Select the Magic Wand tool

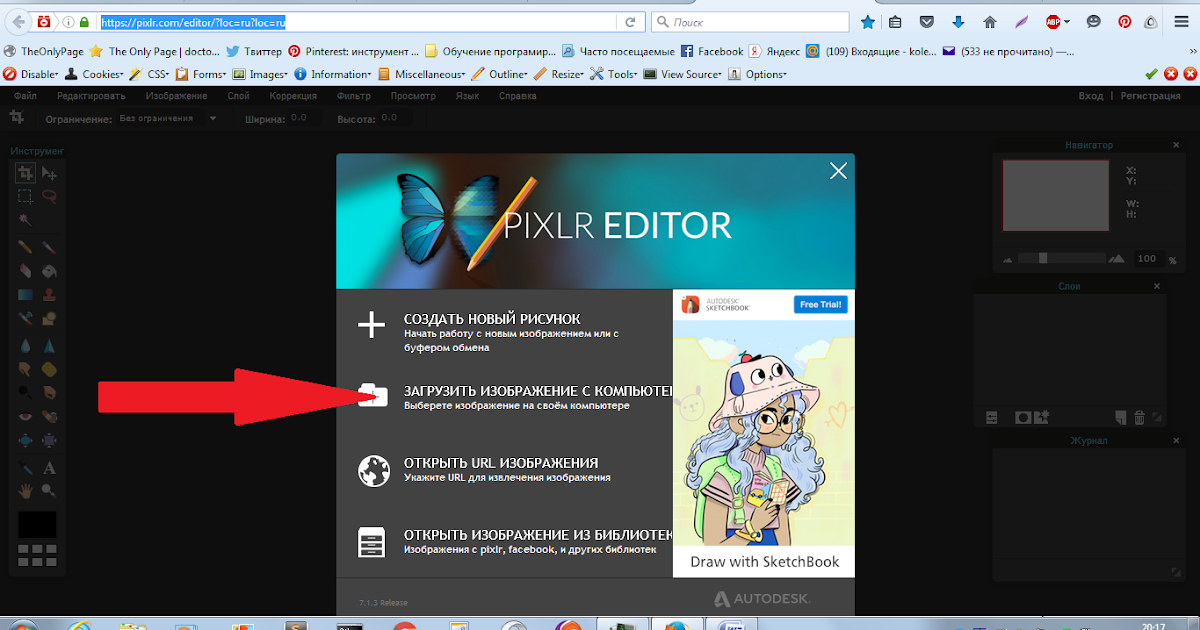26,219
